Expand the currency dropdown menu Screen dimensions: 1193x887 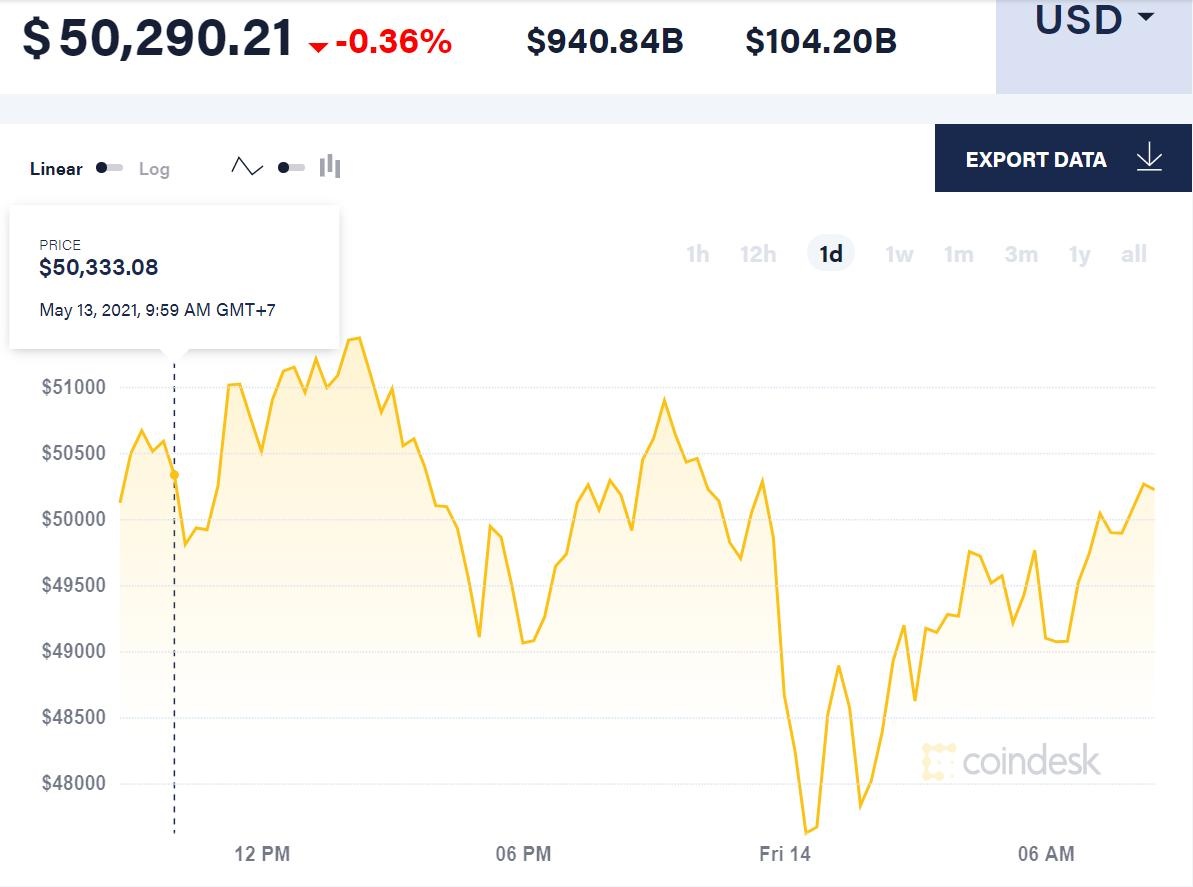click(1093, 22)
